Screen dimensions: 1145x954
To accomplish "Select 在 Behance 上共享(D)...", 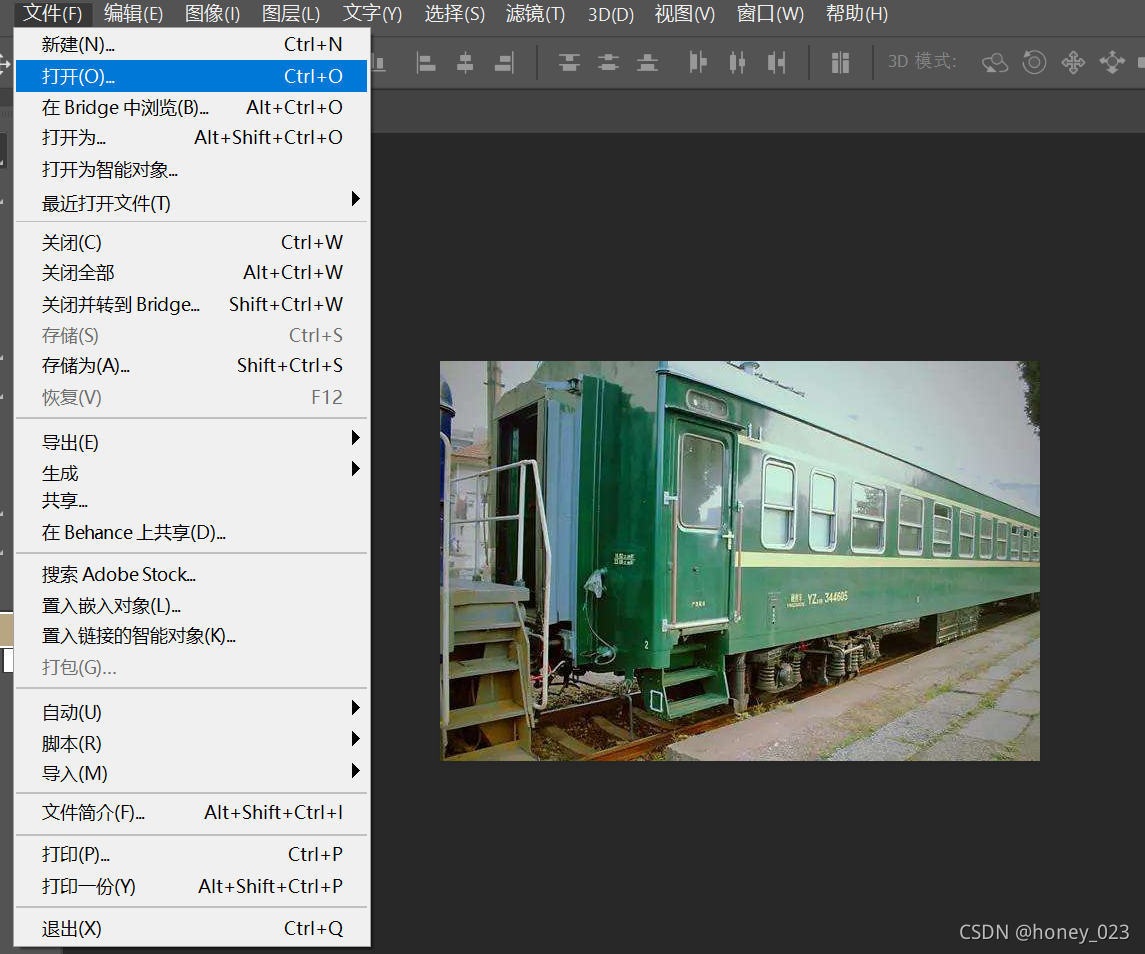I will [191, 533].
